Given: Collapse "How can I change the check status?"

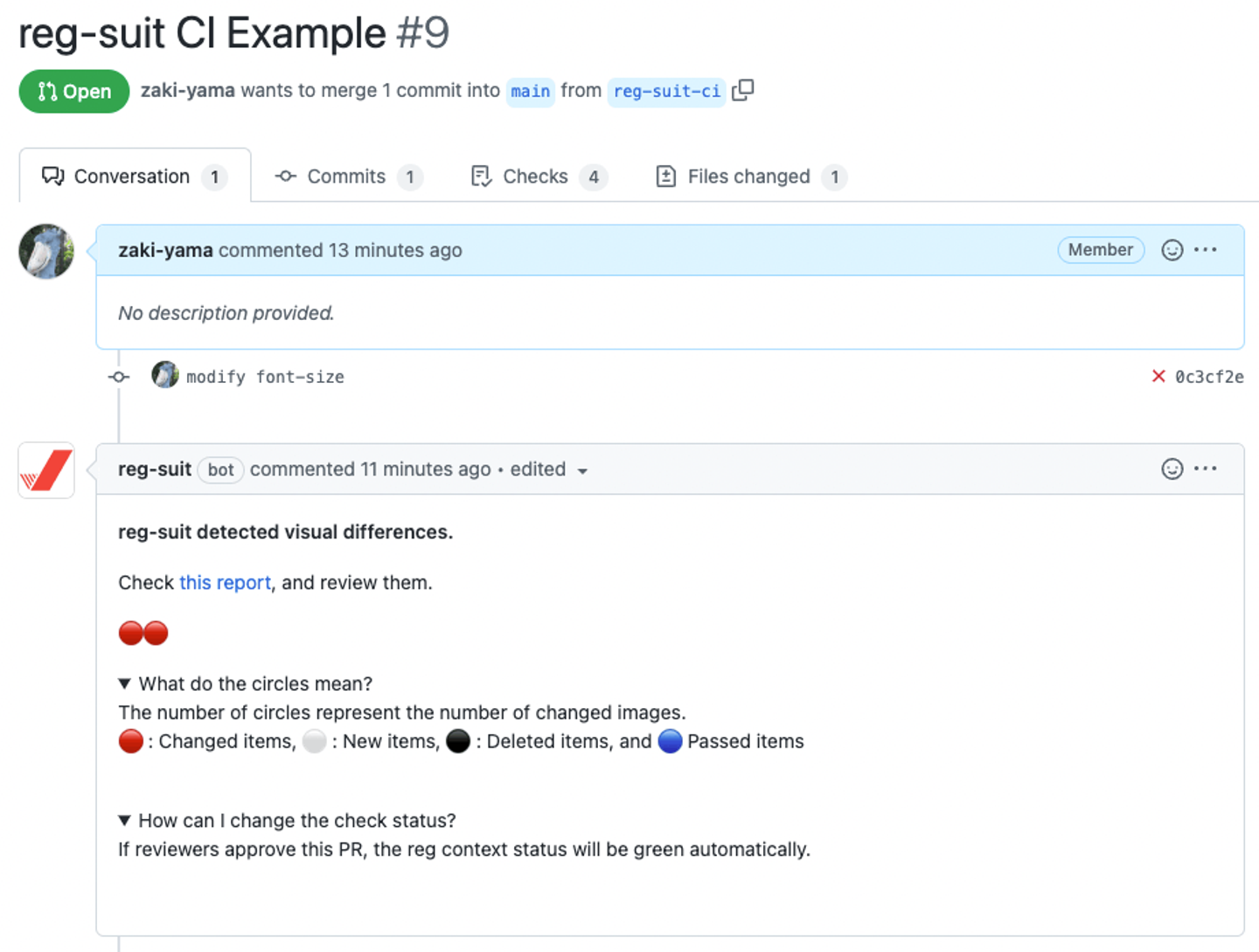Looking at the screenshot, I should pos(124,821).
